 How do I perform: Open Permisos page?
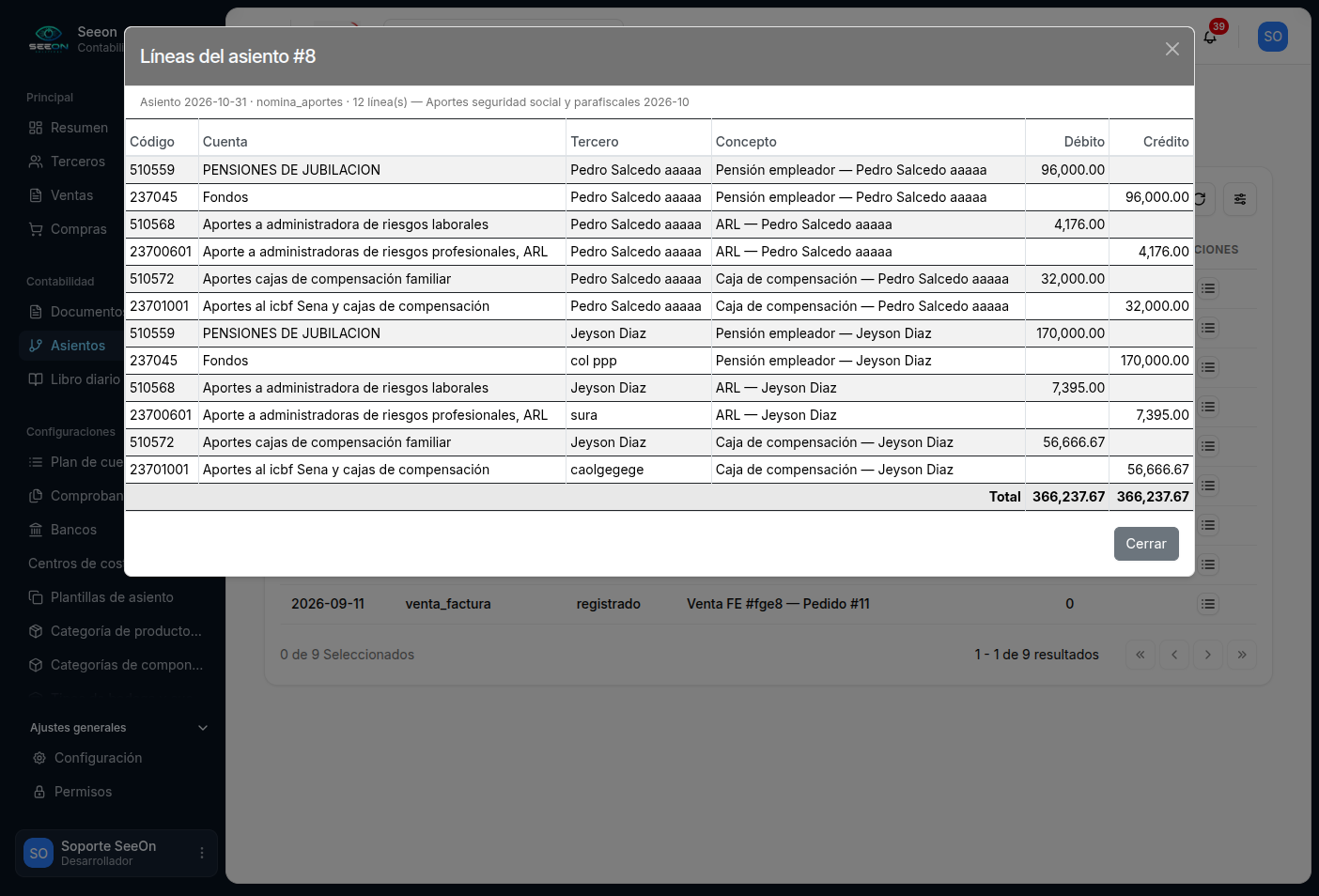(83, 792)
